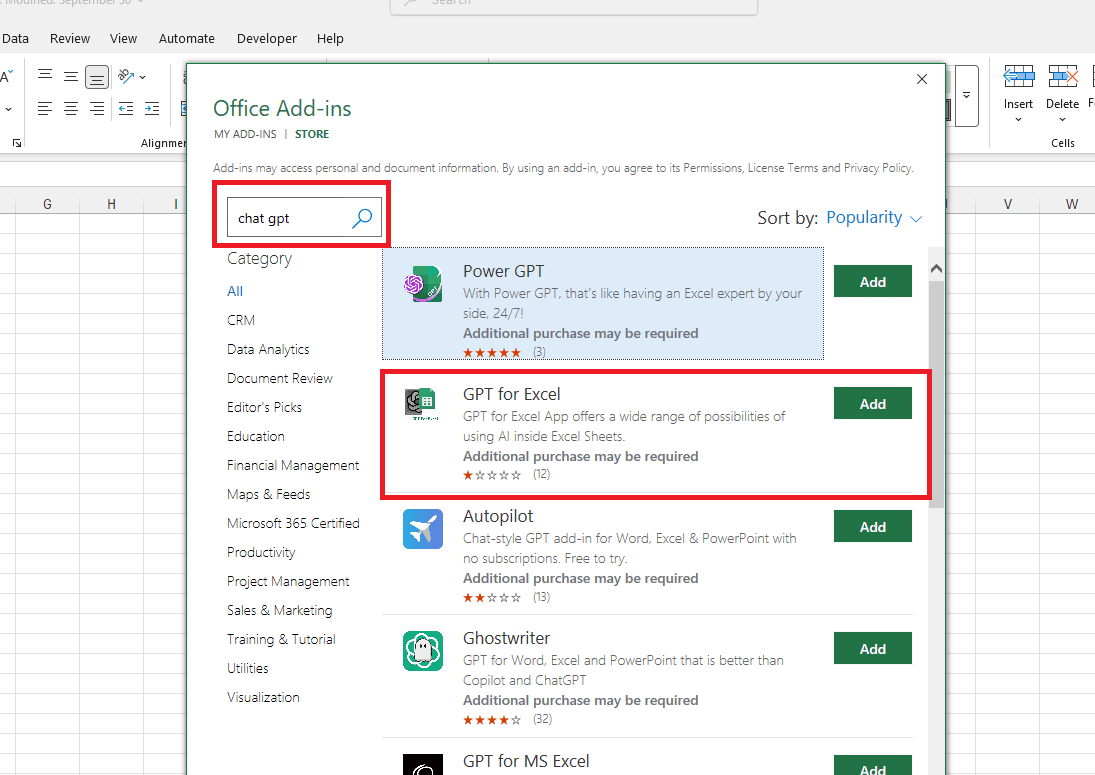Toggle the active Bottom Align button

97,77
